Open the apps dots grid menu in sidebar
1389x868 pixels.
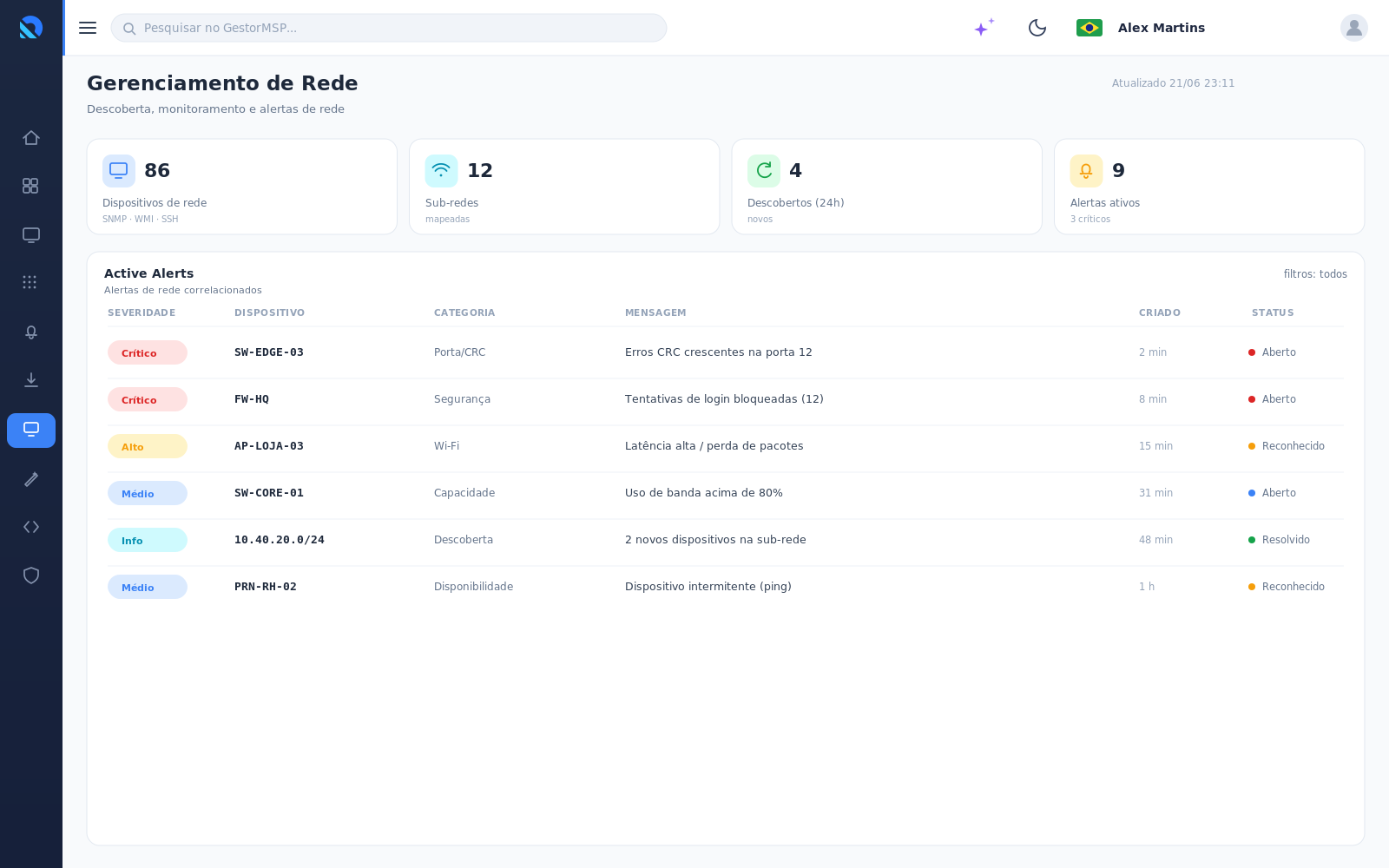[30, 282]
